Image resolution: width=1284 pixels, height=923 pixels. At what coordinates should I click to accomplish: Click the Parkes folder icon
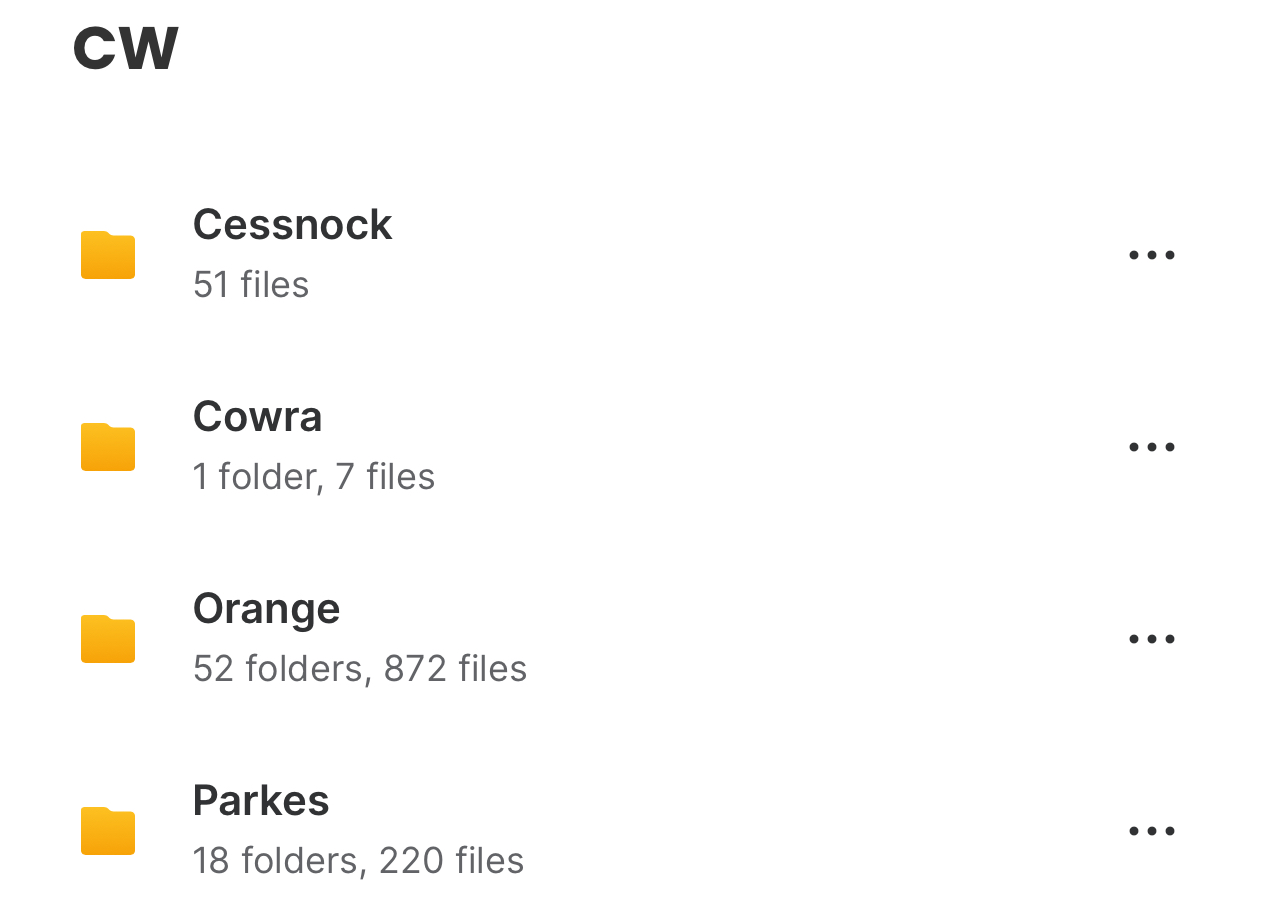[x=108, y=831]
